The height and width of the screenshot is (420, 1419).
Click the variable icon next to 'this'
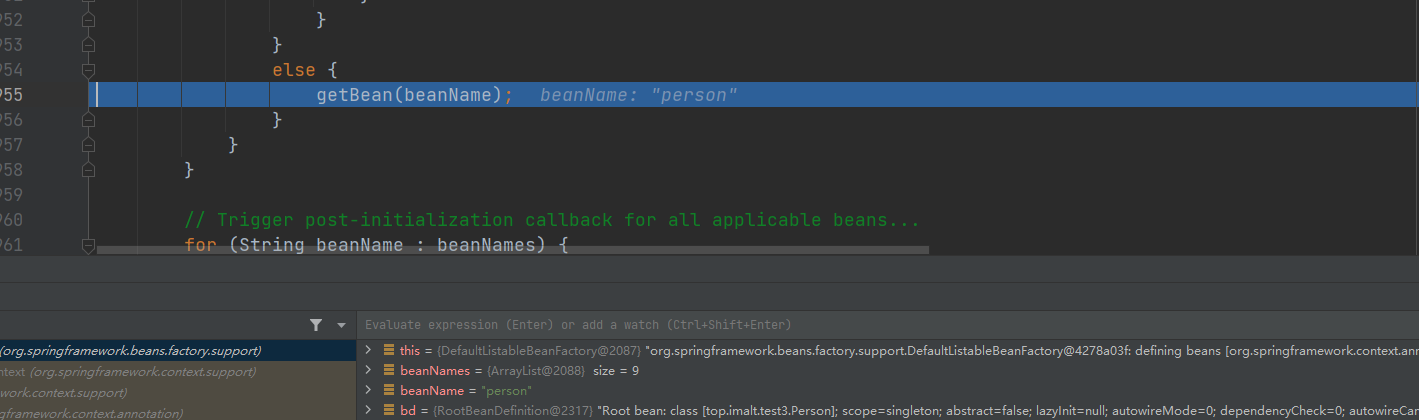(x=388, y=351)
